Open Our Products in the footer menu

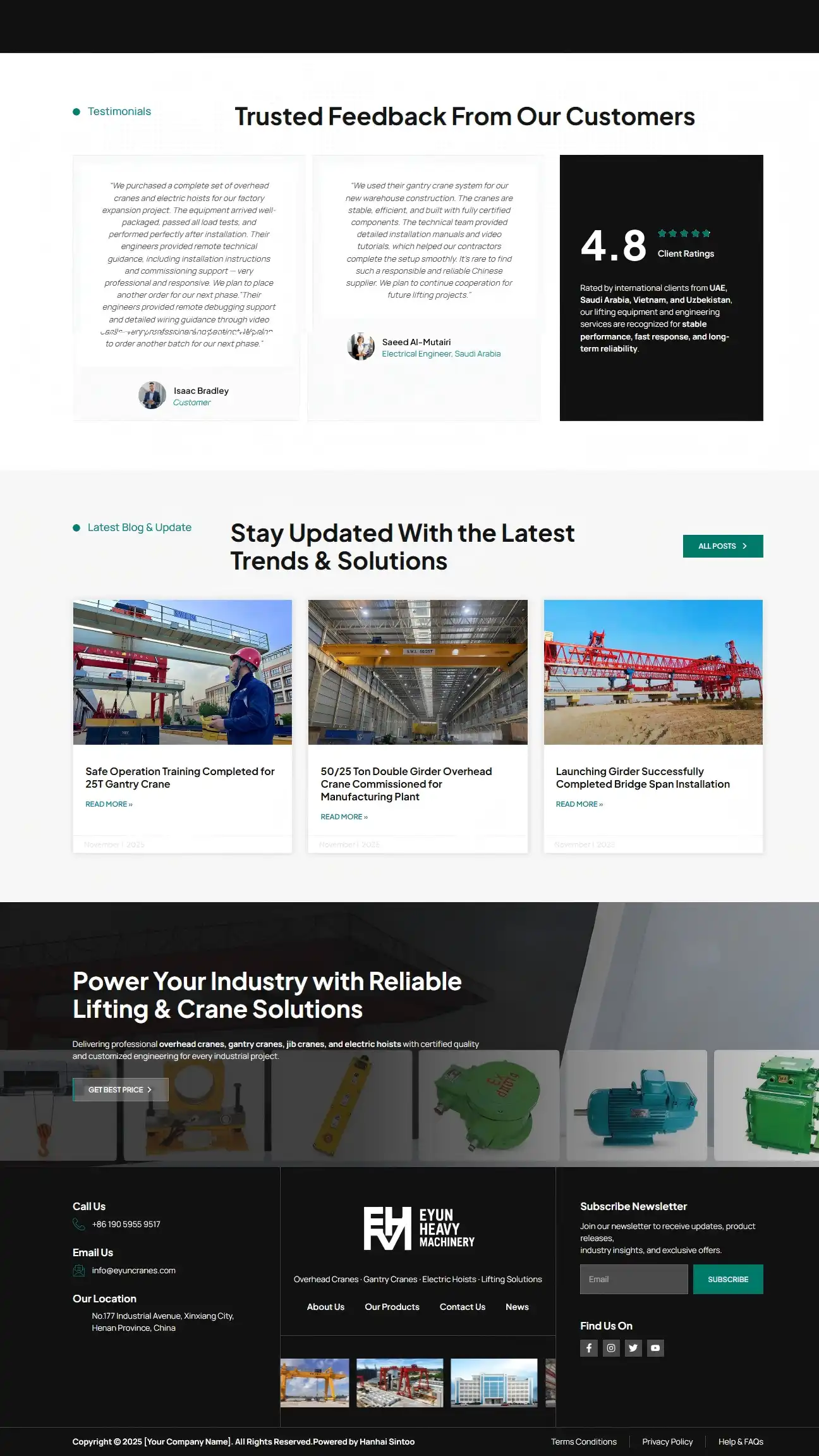[x=392, y=1307]
